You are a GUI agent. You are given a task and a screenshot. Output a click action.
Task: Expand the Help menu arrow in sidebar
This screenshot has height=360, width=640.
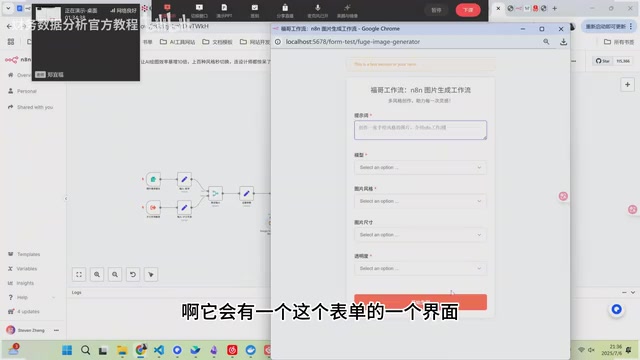pyautogui.click(x=53, y=297)
